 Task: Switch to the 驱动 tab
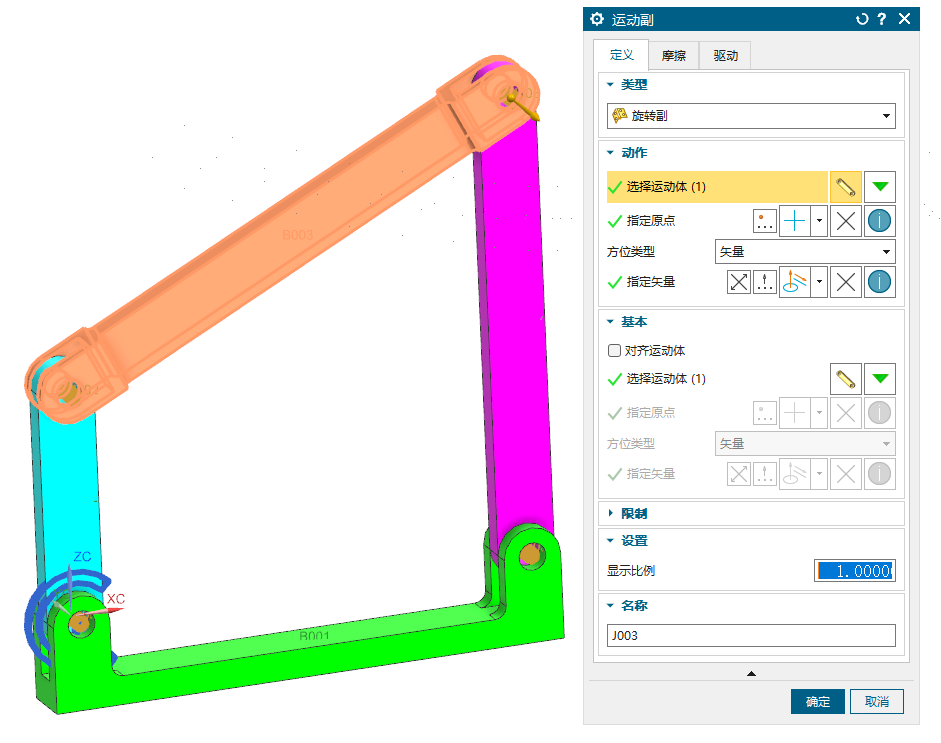coord(725,56)
